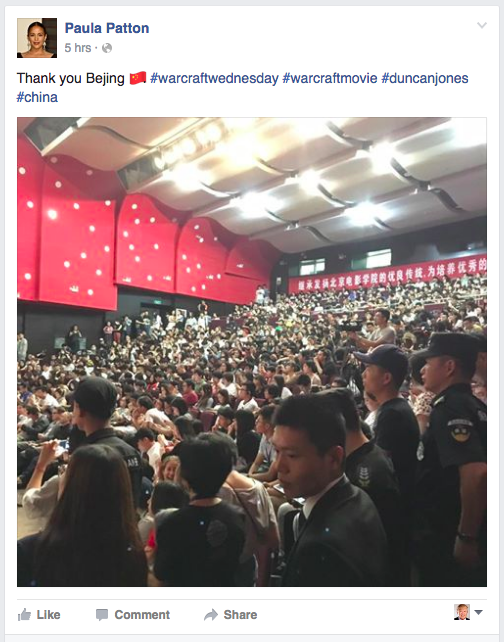Viewport: 504px width, 642px height.
Task: Open Paula Patton's profile picture
Action: click(37, 38)
